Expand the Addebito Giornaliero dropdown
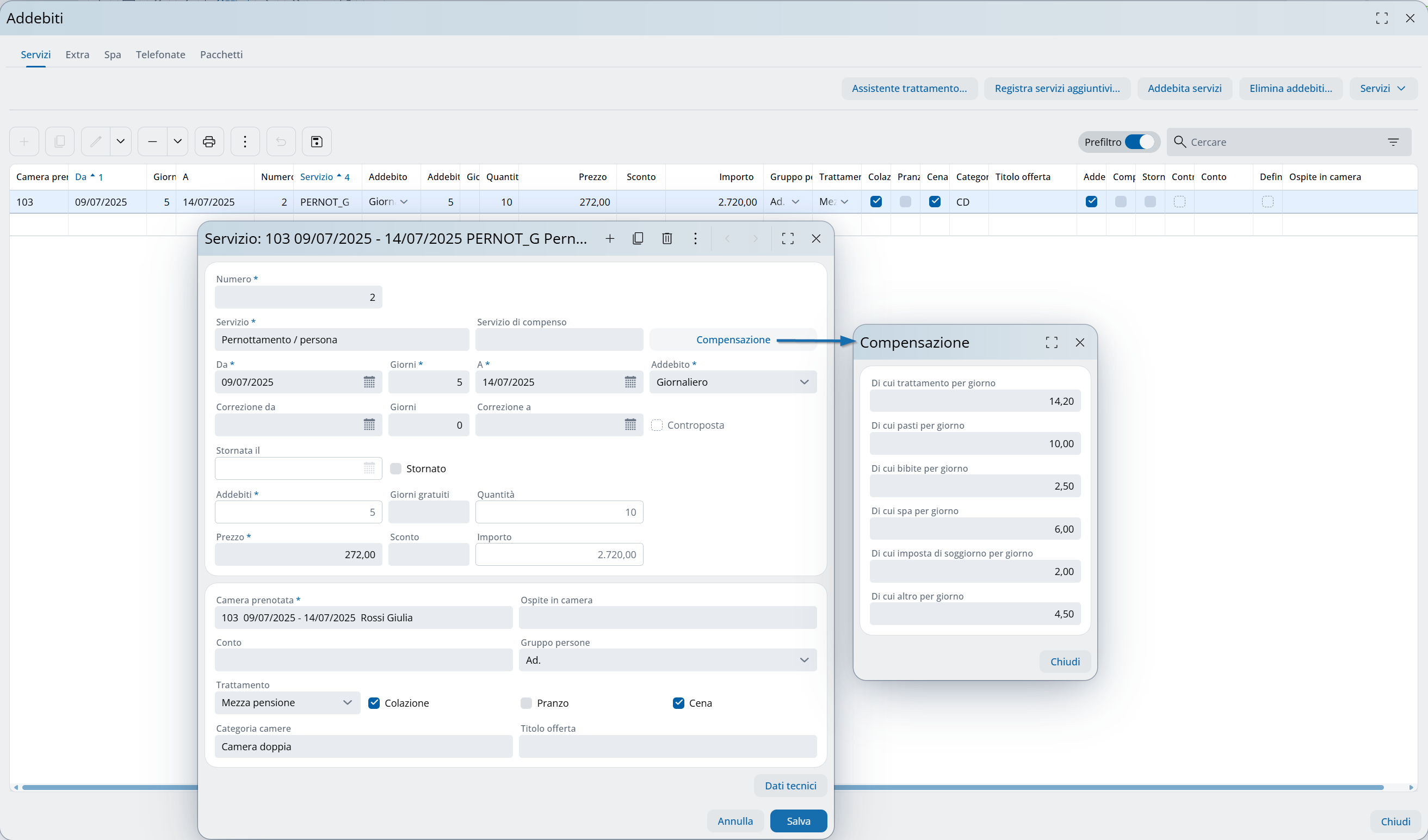 [803, 382]
